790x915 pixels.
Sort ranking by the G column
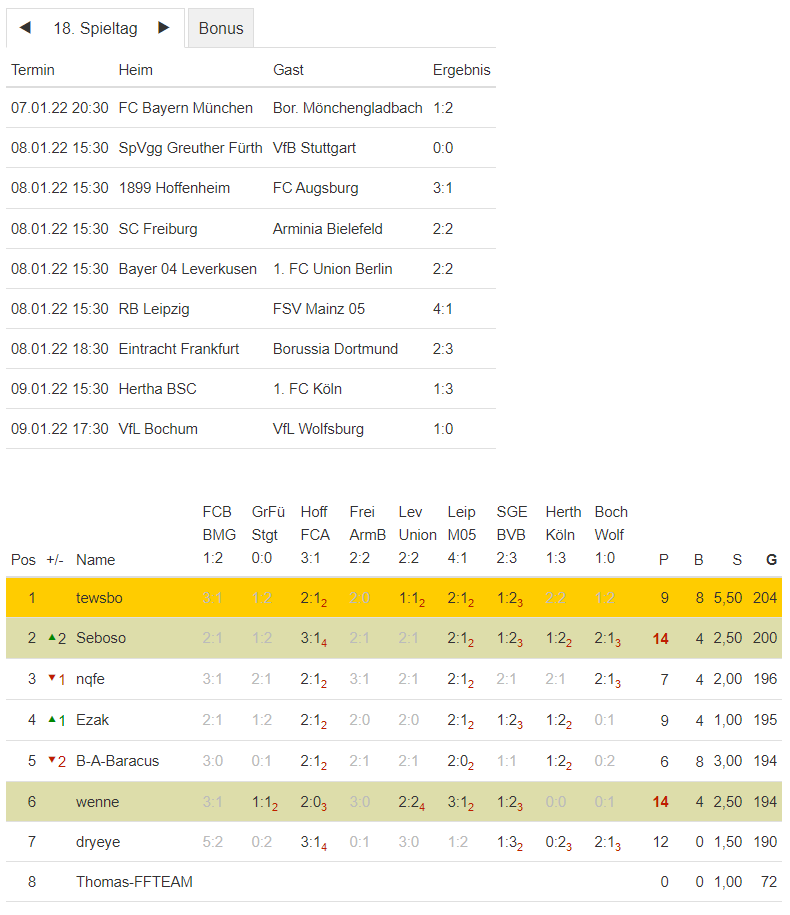[x=771, y=560]
